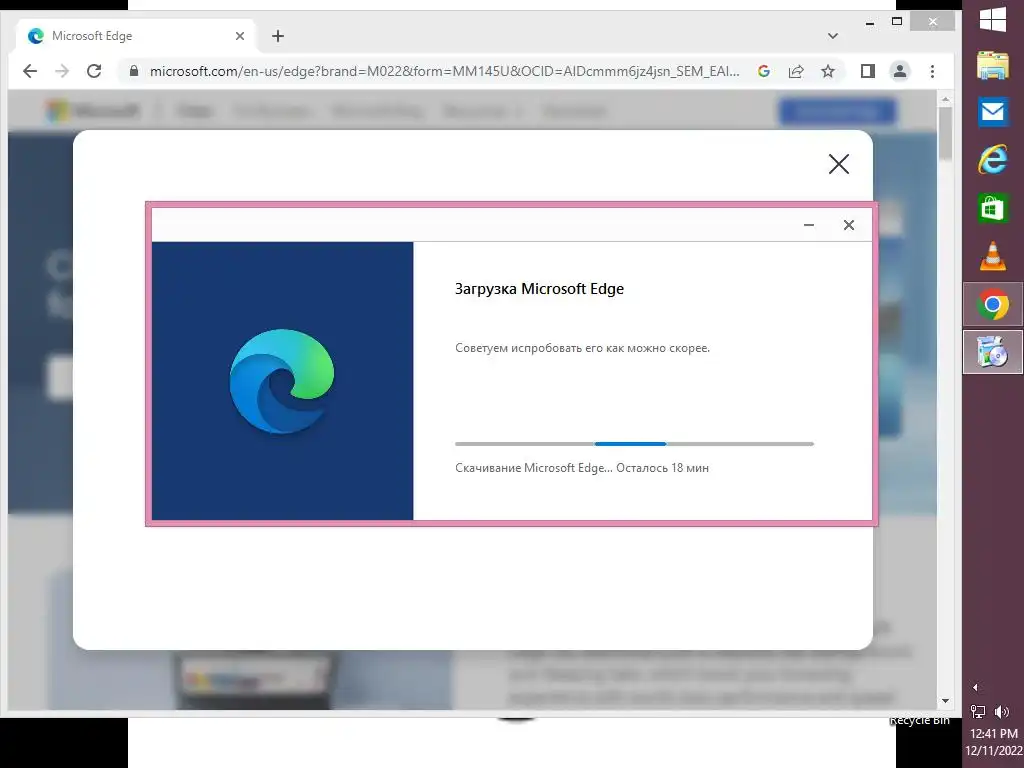Launch Internet Explorer from taskbar

click(x=993, y=159)
